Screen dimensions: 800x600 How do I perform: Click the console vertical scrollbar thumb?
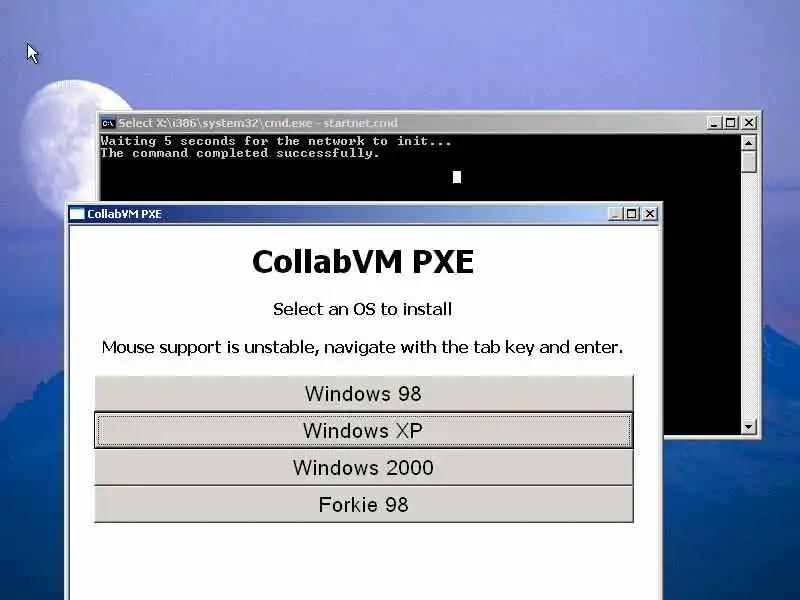tap(748, 162)
